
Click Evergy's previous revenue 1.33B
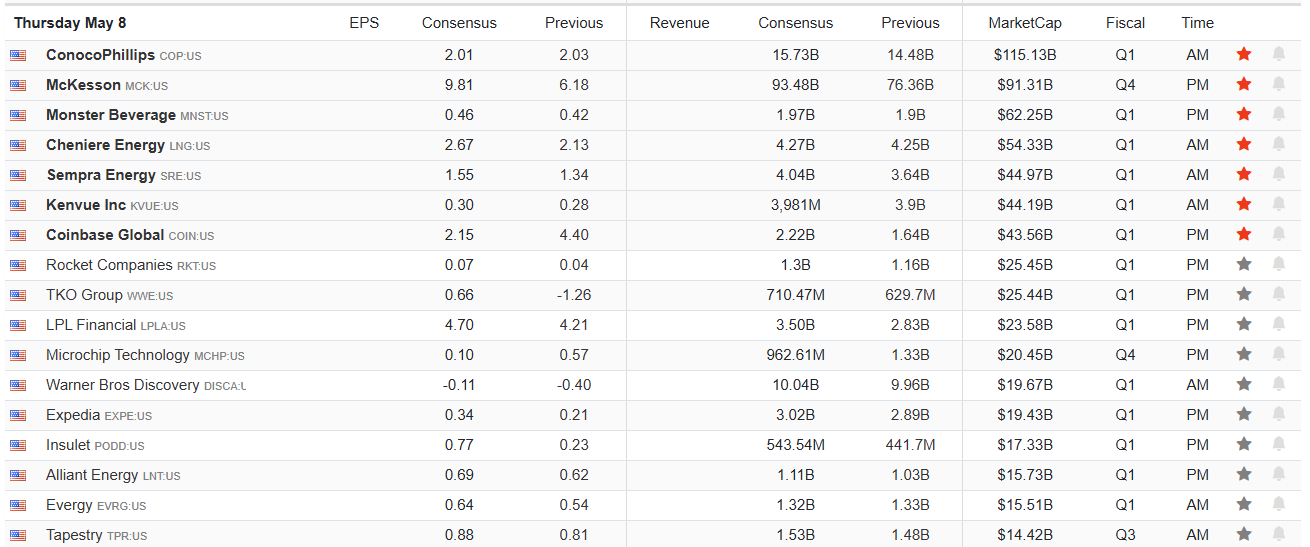coord(910,505)
